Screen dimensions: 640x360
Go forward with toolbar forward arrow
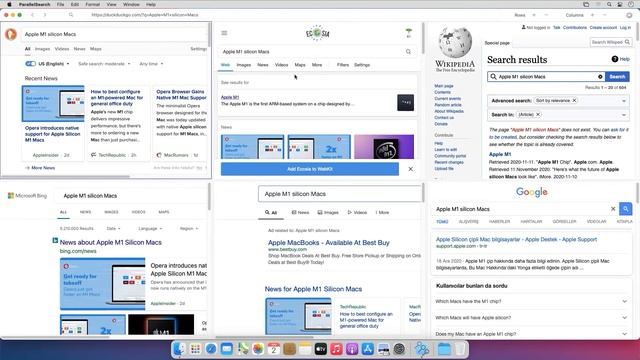pyautogui.click(x=45, y=15)
